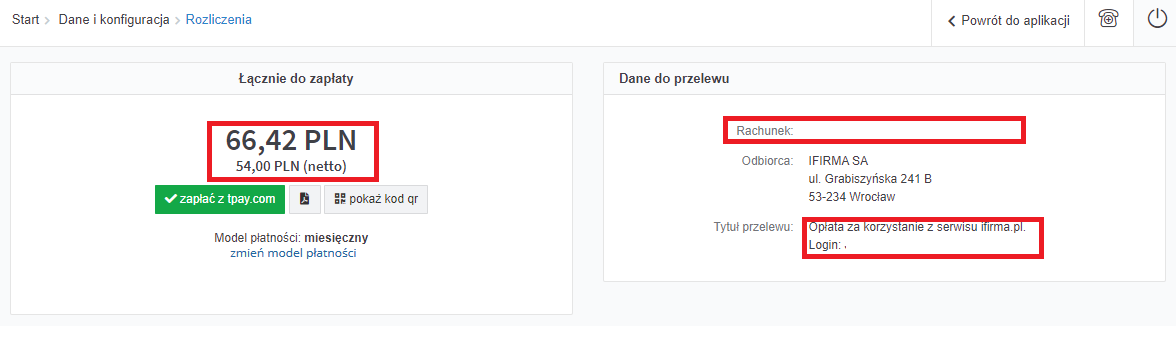Image resolution: width=1176 pixels, height=360 pixels.
Task: Click the telephone contact icon
Action: (x=1108, y=20)
